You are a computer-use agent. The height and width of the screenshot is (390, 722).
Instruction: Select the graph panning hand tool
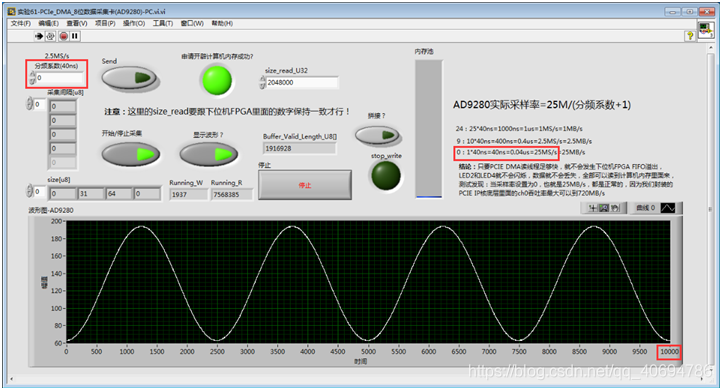tap(615, 208)
